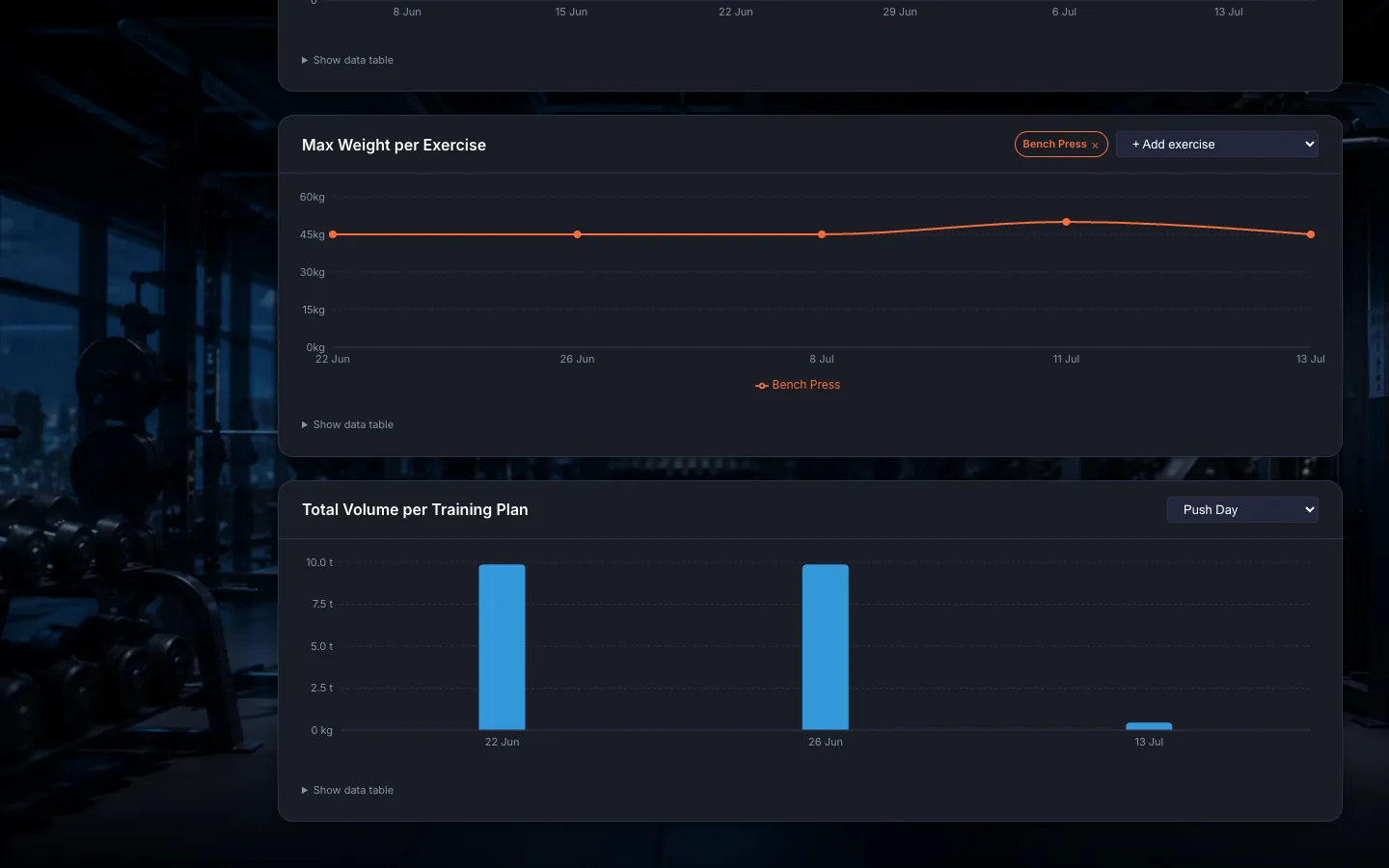This screenshot has height=868, width=1389.
Task: Select the 26 Jun data point on line chart
Action: (578, 234)
